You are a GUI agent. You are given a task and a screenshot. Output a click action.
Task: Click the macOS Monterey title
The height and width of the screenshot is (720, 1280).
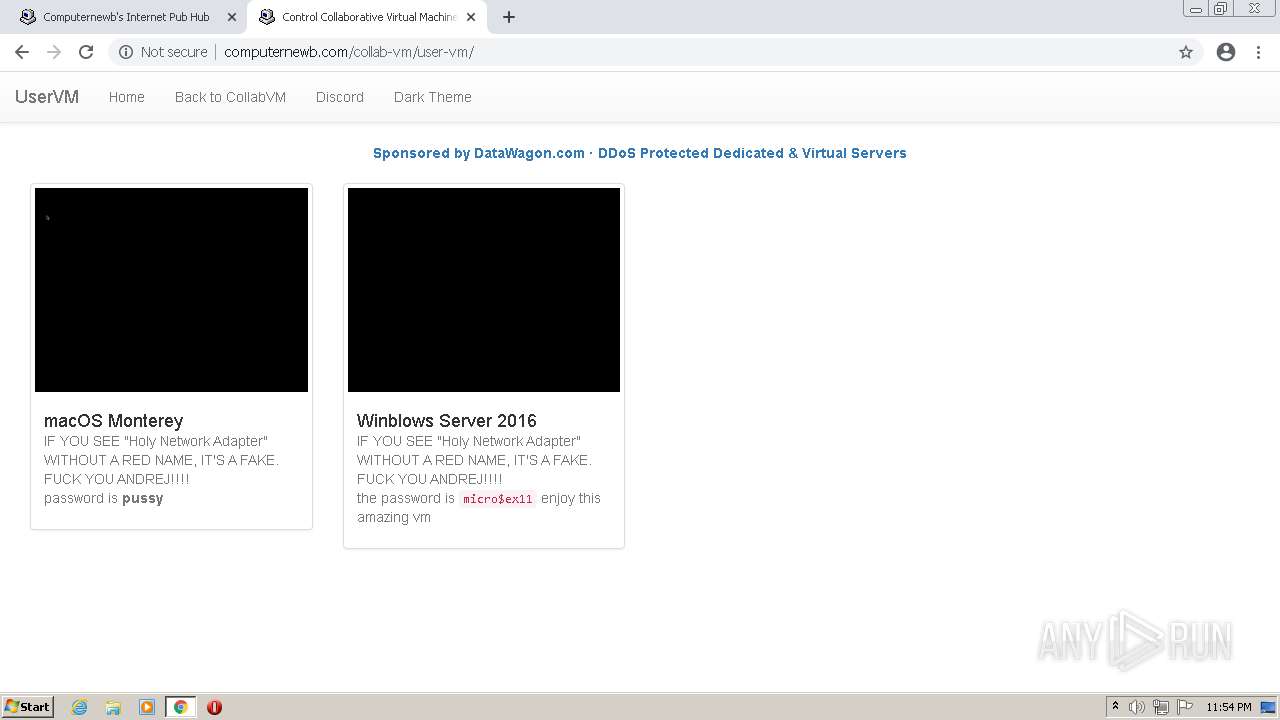(x=114, y=421)
